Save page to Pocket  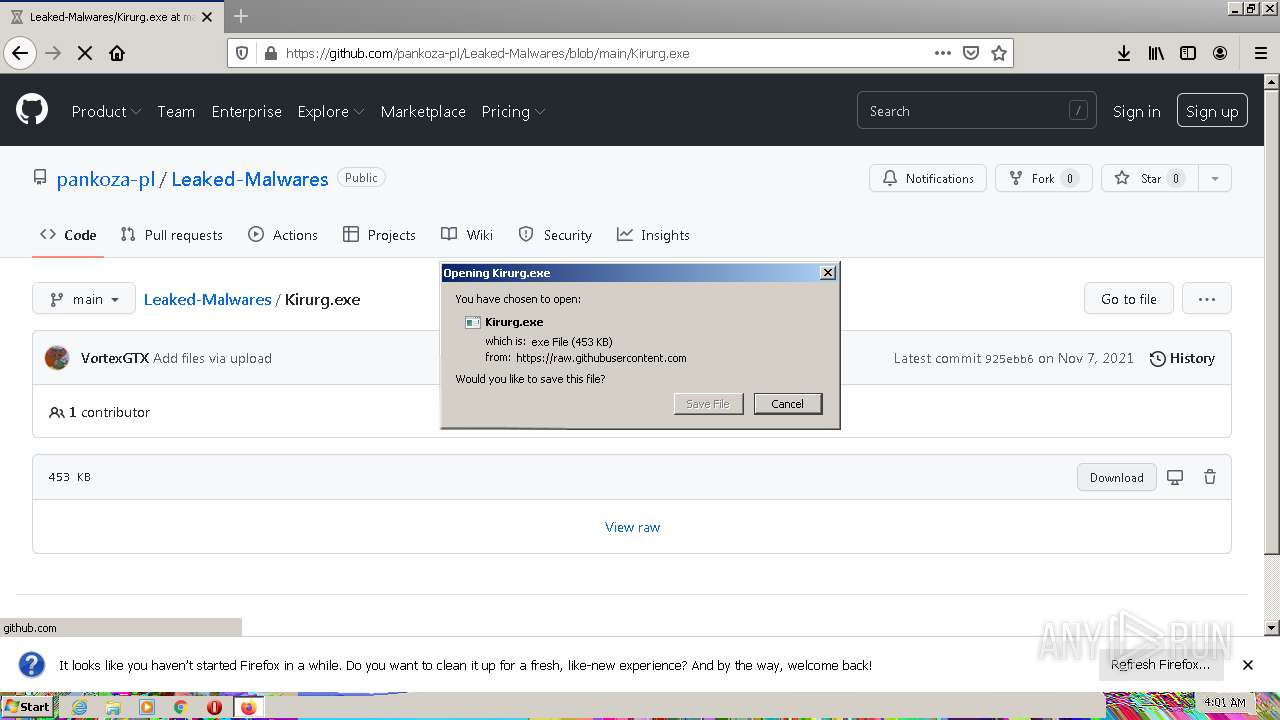tap(970, 53)
